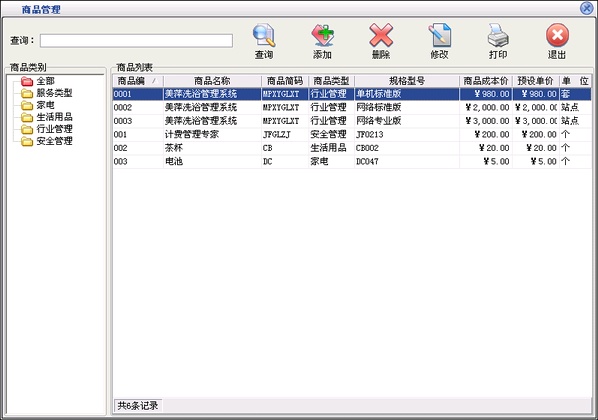Image resolution: width=598 pixels, height=420 pixels.
Task: Select the 全部 red folder
Action: [27, 81]
